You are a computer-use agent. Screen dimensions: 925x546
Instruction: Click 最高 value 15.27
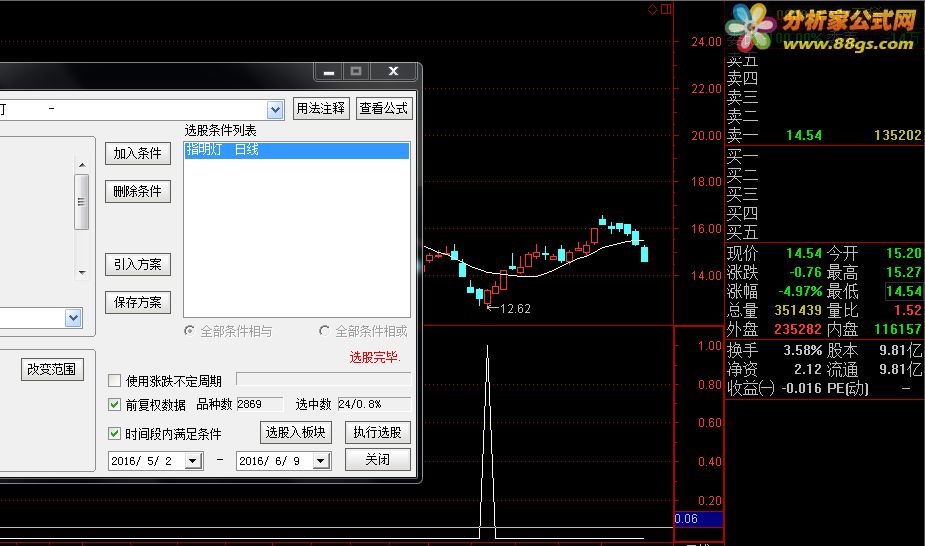click(903, 272)
